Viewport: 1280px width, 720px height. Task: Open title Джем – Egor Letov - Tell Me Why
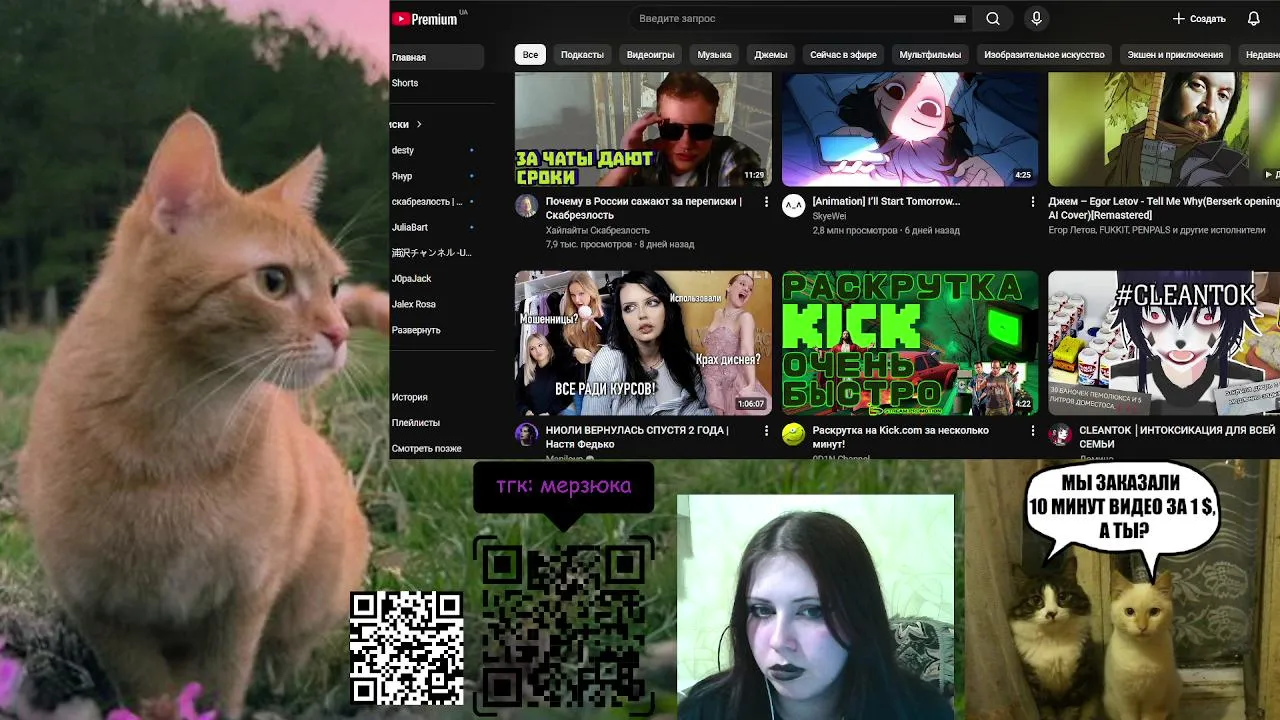1163,208
